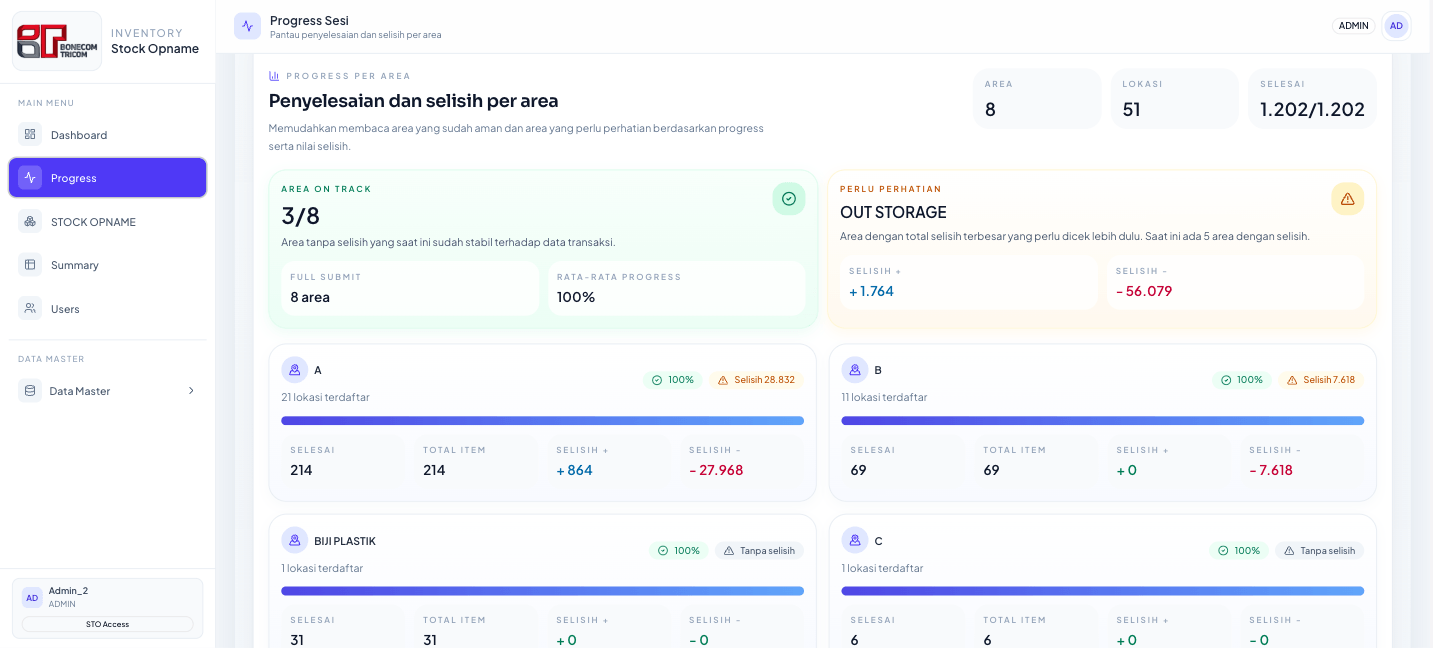
Task: Go to the Summary menu item
Action: click(108, 265)
